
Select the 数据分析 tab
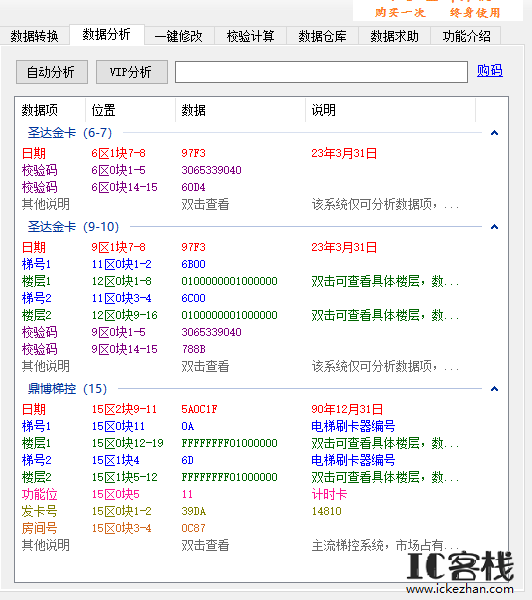[106, 34]
